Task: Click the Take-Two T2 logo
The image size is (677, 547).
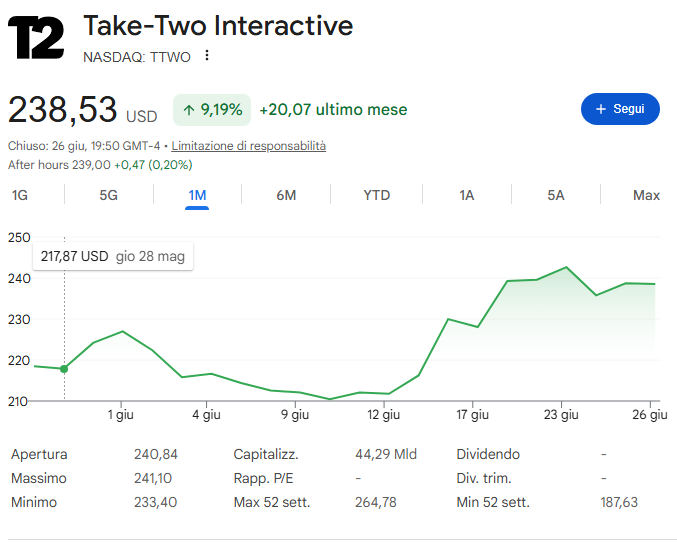Action: (x=36, y=38)
